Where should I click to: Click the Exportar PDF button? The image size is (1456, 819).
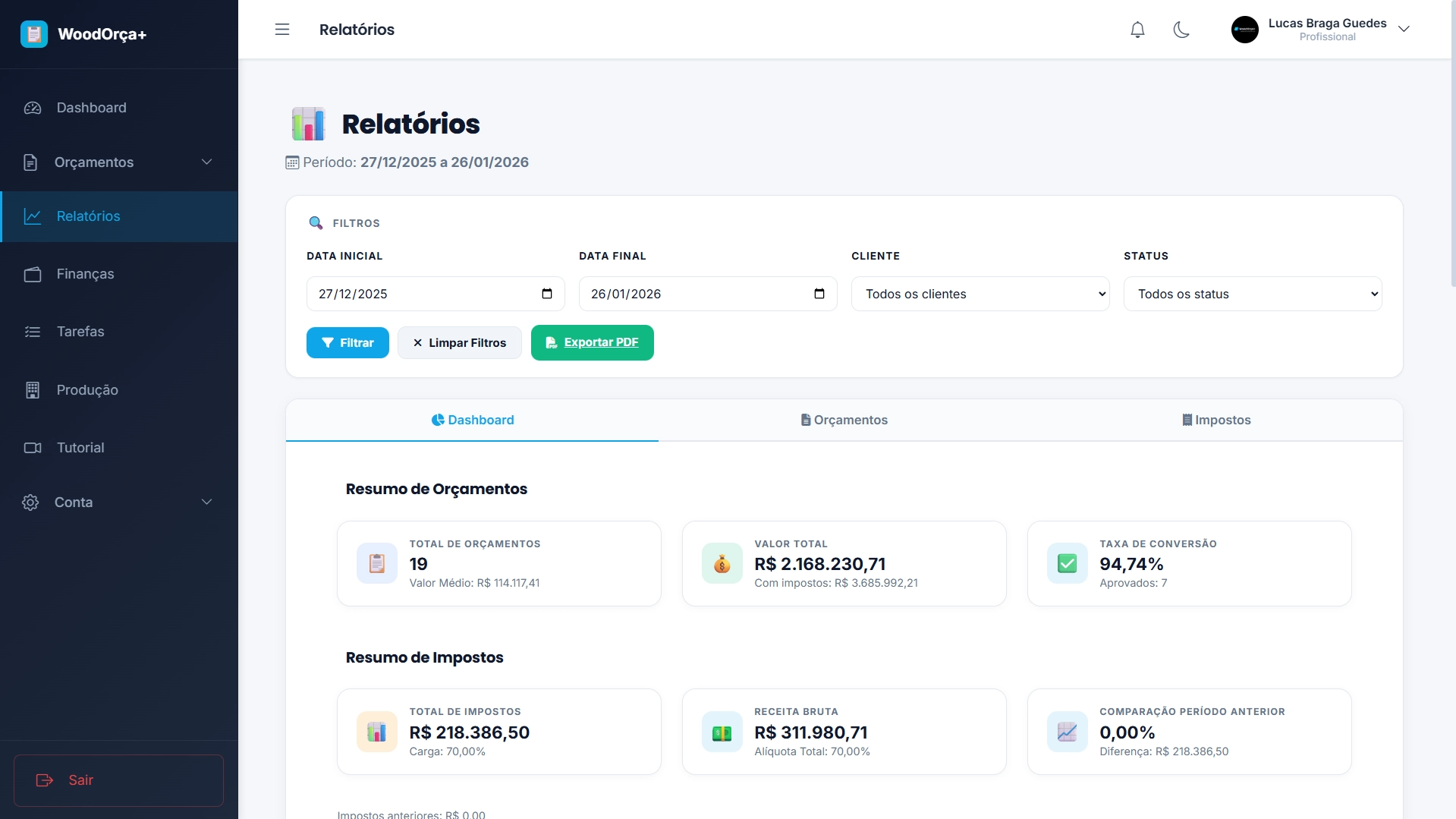coord(592,342)
